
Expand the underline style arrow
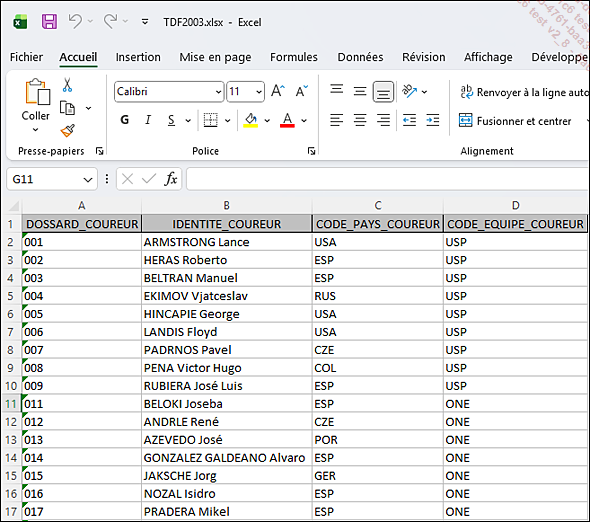pyautogui.click(x=188, y=120)
